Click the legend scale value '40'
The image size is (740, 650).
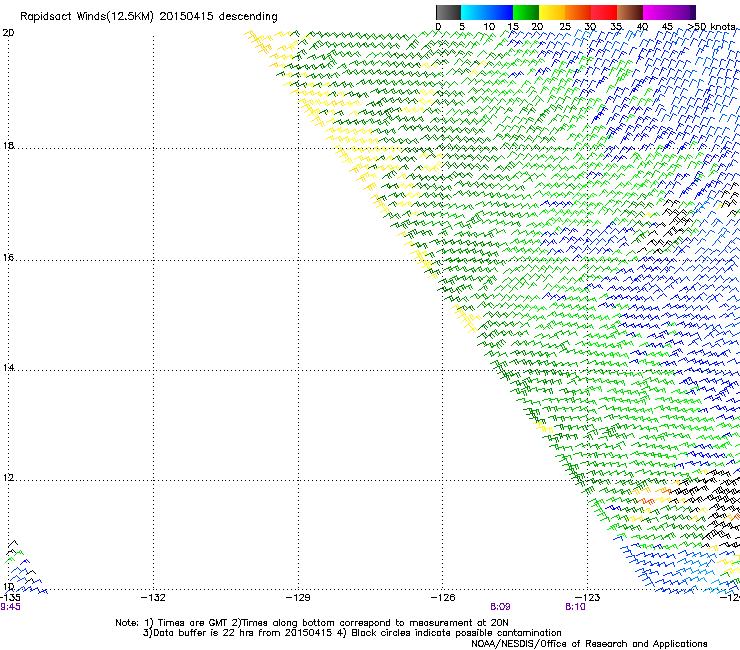coord(642,27)
